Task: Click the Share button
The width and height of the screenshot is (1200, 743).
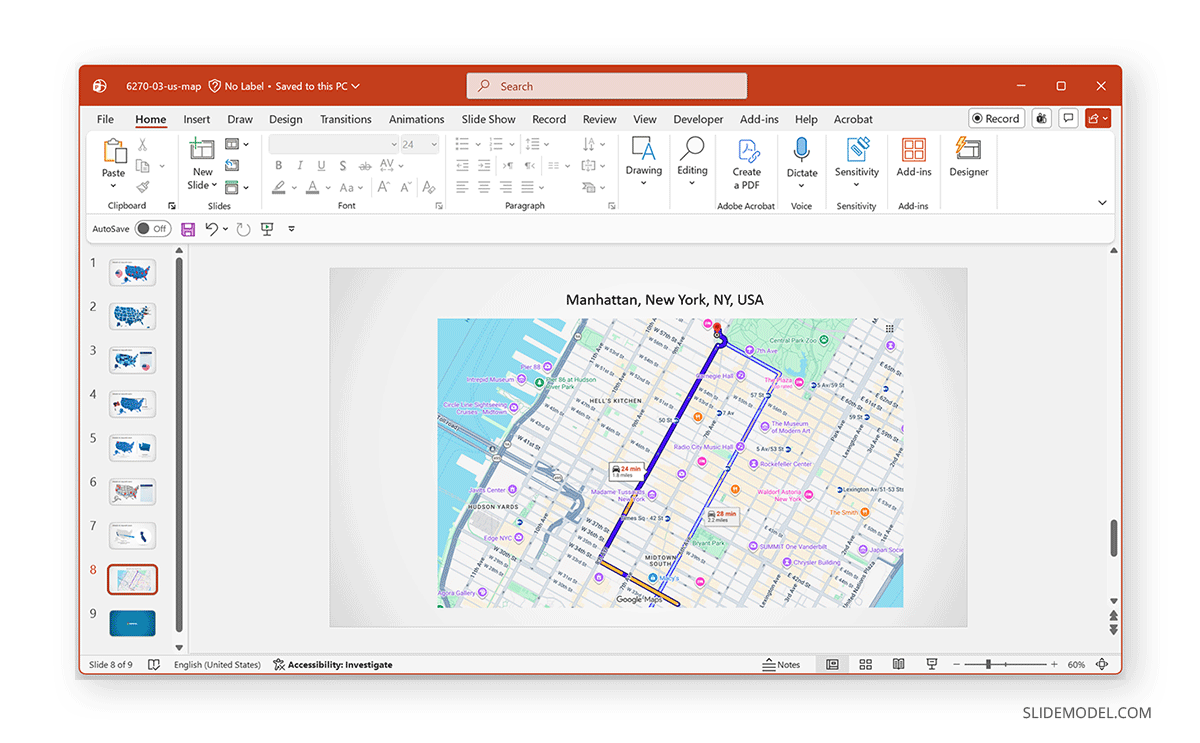Action: coord(1098,118)
